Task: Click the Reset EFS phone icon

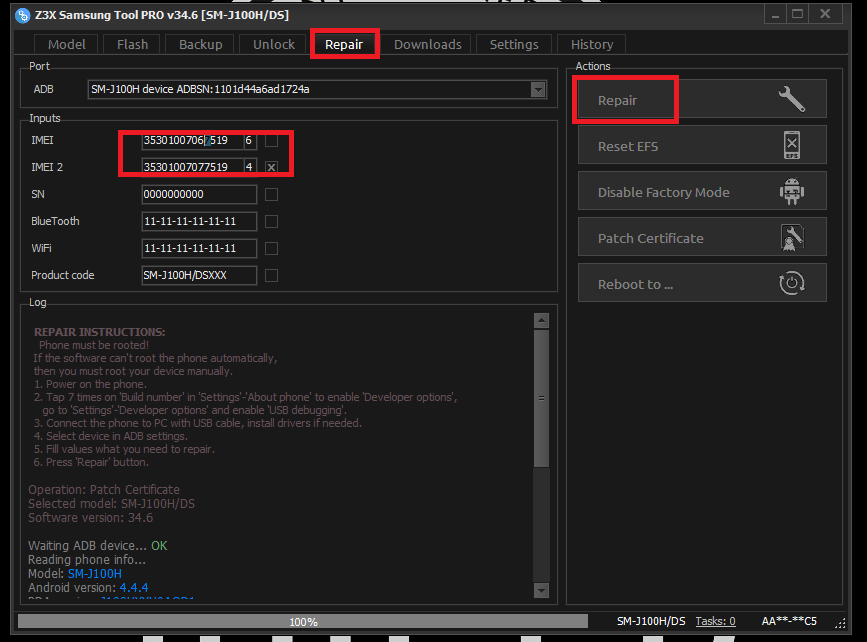Action: 792,145
